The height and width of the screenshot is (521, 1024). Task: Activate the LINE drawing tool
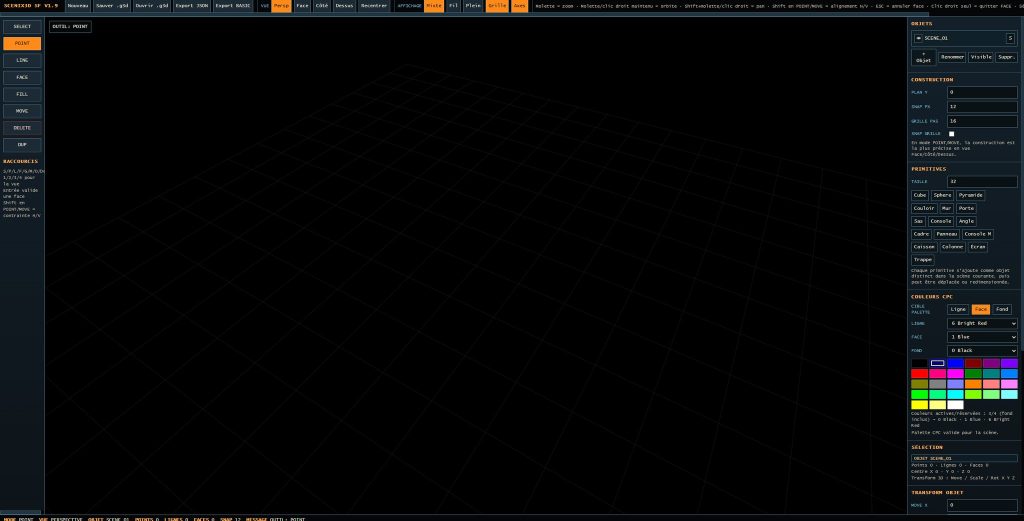[x=22, y=60]
